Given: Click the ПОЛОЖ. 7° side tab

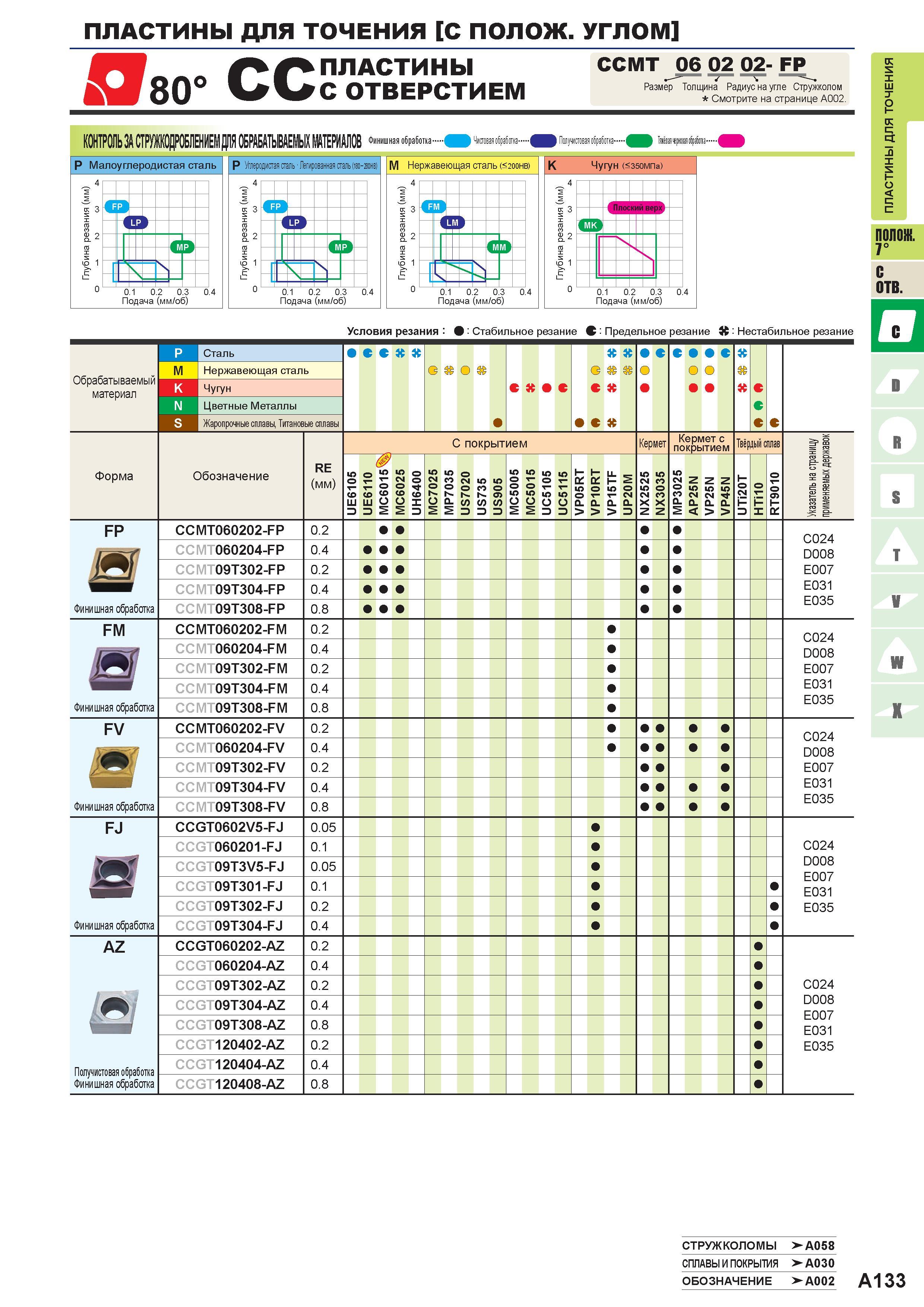Looking at the screenshot, I should pos(897,241).
